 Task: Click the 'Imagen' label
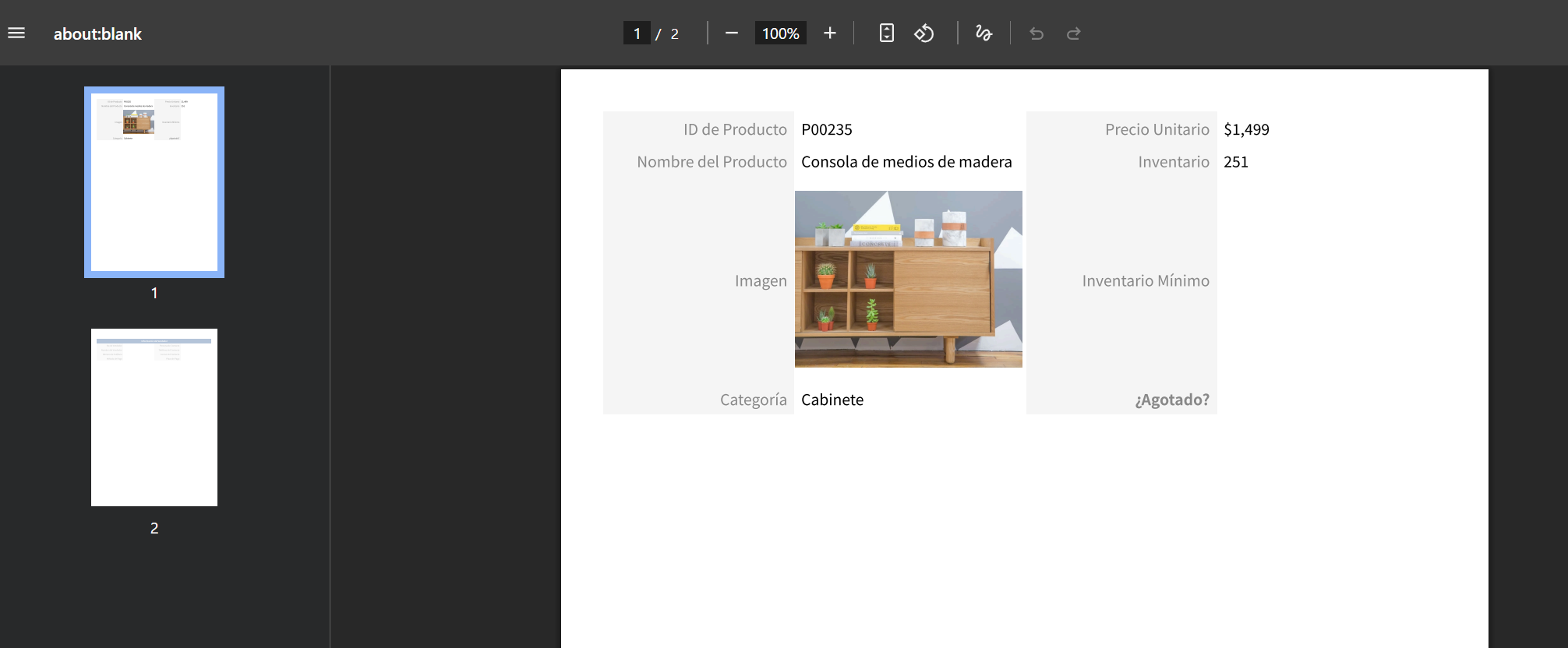point(761,280)
